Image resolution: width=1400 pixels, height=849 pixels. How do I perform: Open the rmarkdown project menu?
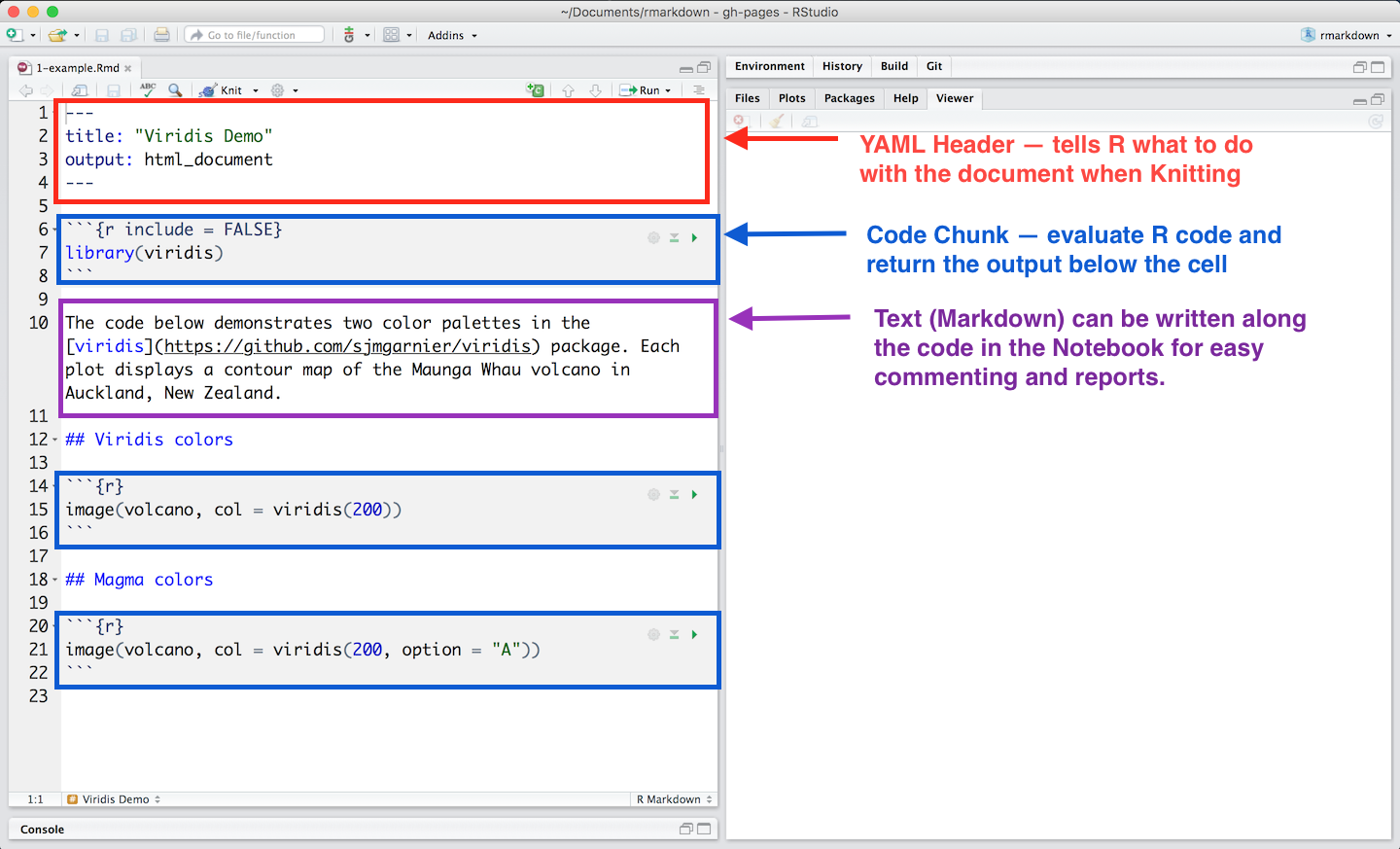[x=1347, y=35]
